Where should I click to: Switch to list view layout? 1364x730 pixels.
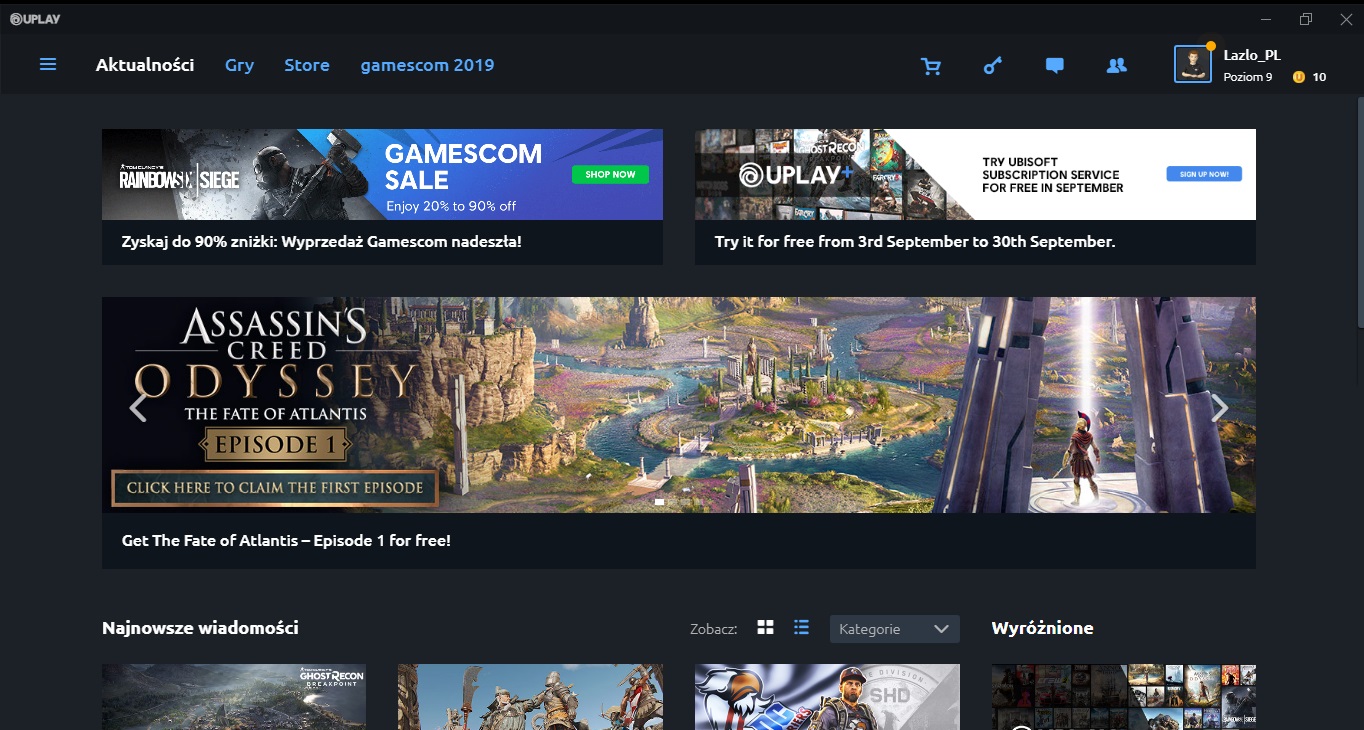point(801,628)
